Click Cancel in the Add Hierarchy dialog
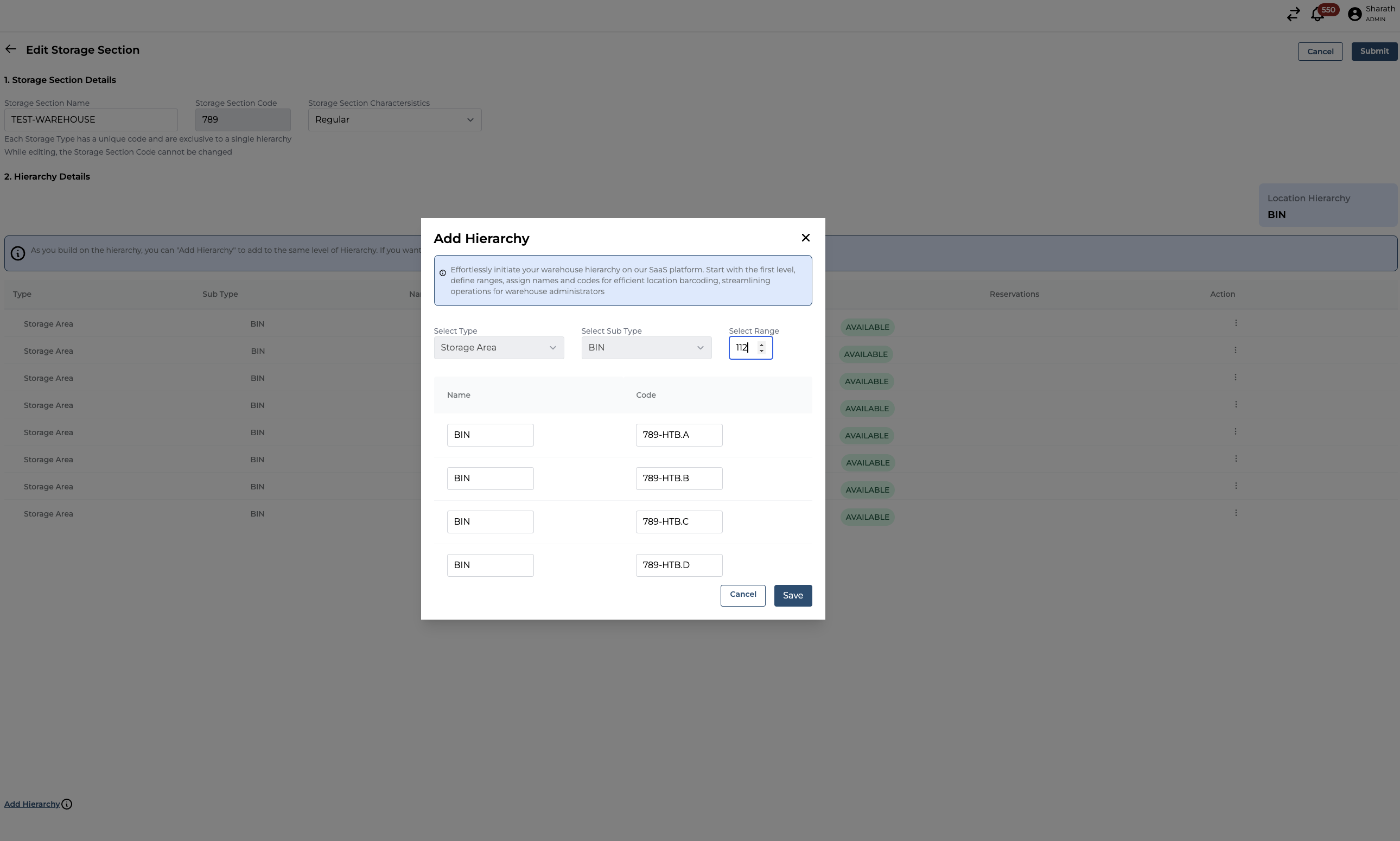This screenshot has width=1400, height=841. pyautogui.click(x=742, y=595)
